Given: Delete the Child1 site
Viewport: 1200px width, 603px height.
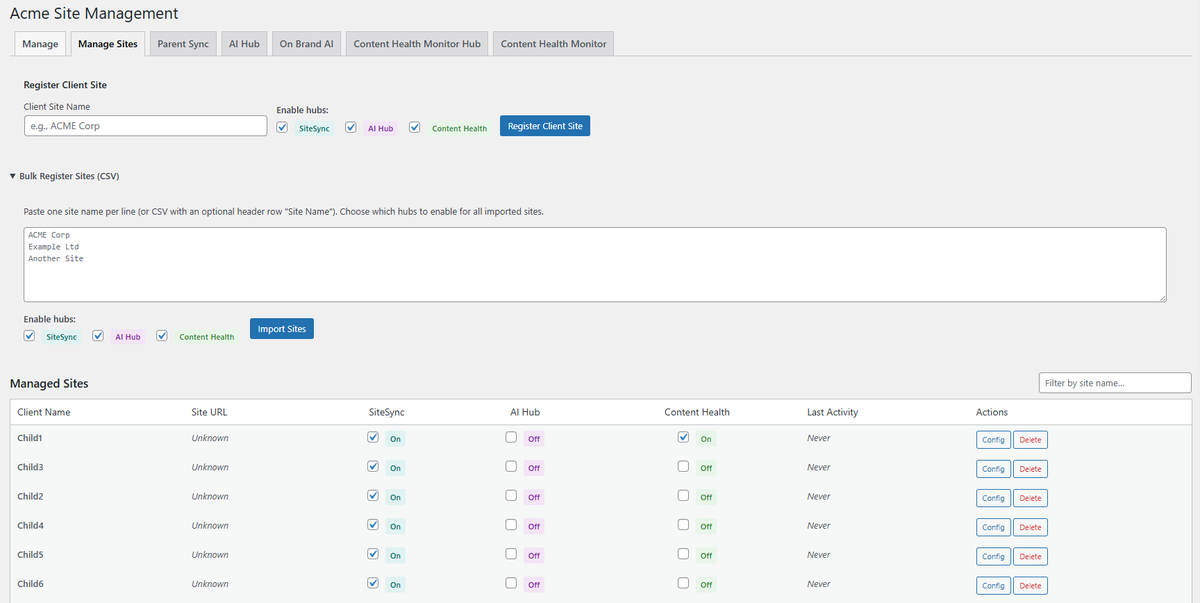Looking at the screenshot, I should click(1030, 440).
